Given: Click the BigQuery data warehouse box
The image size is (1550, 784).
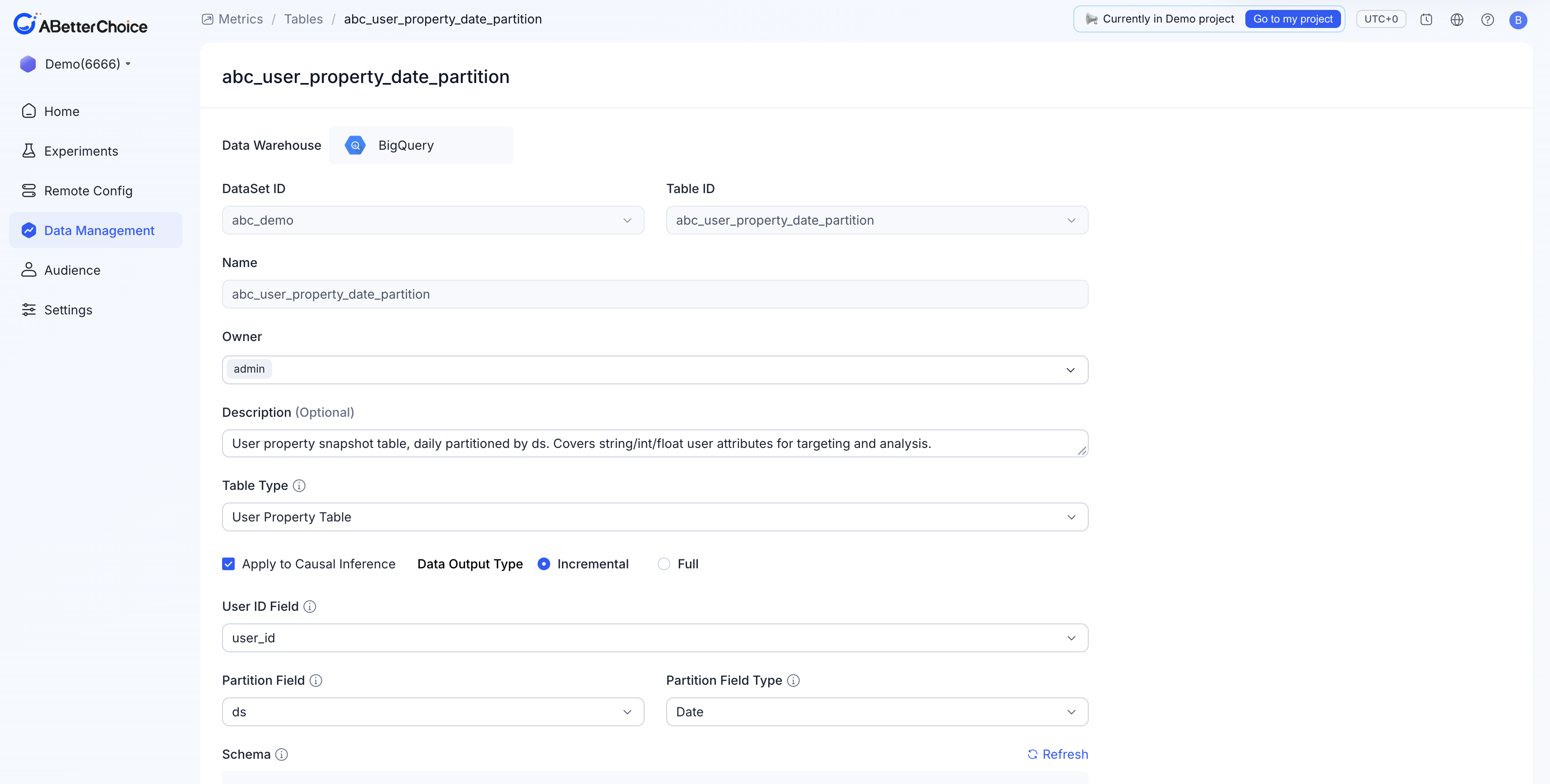Looking at the screenshot, I should (421, 145).
